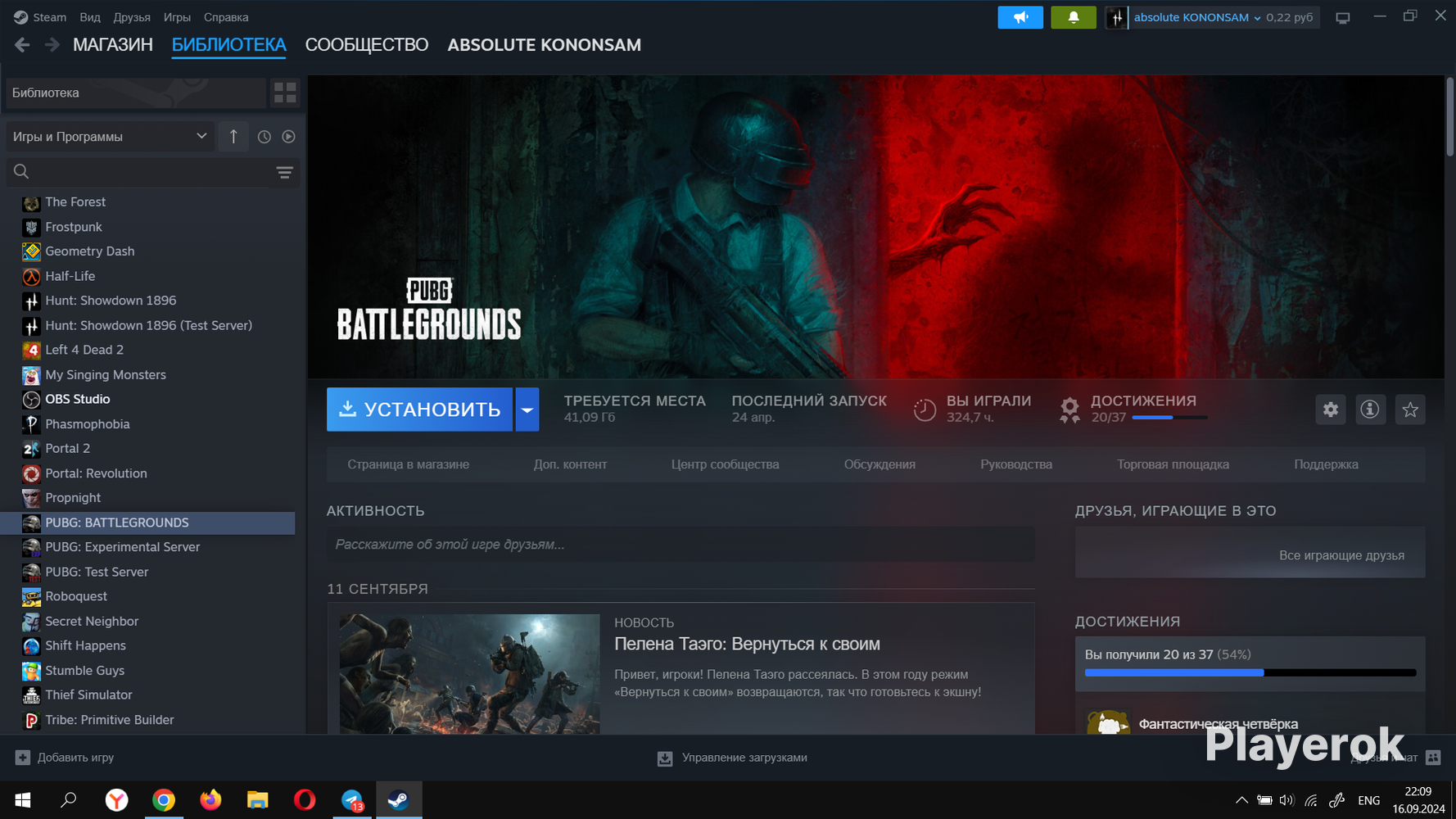Show PUBG game info icon

click(x=1370, y=409)
